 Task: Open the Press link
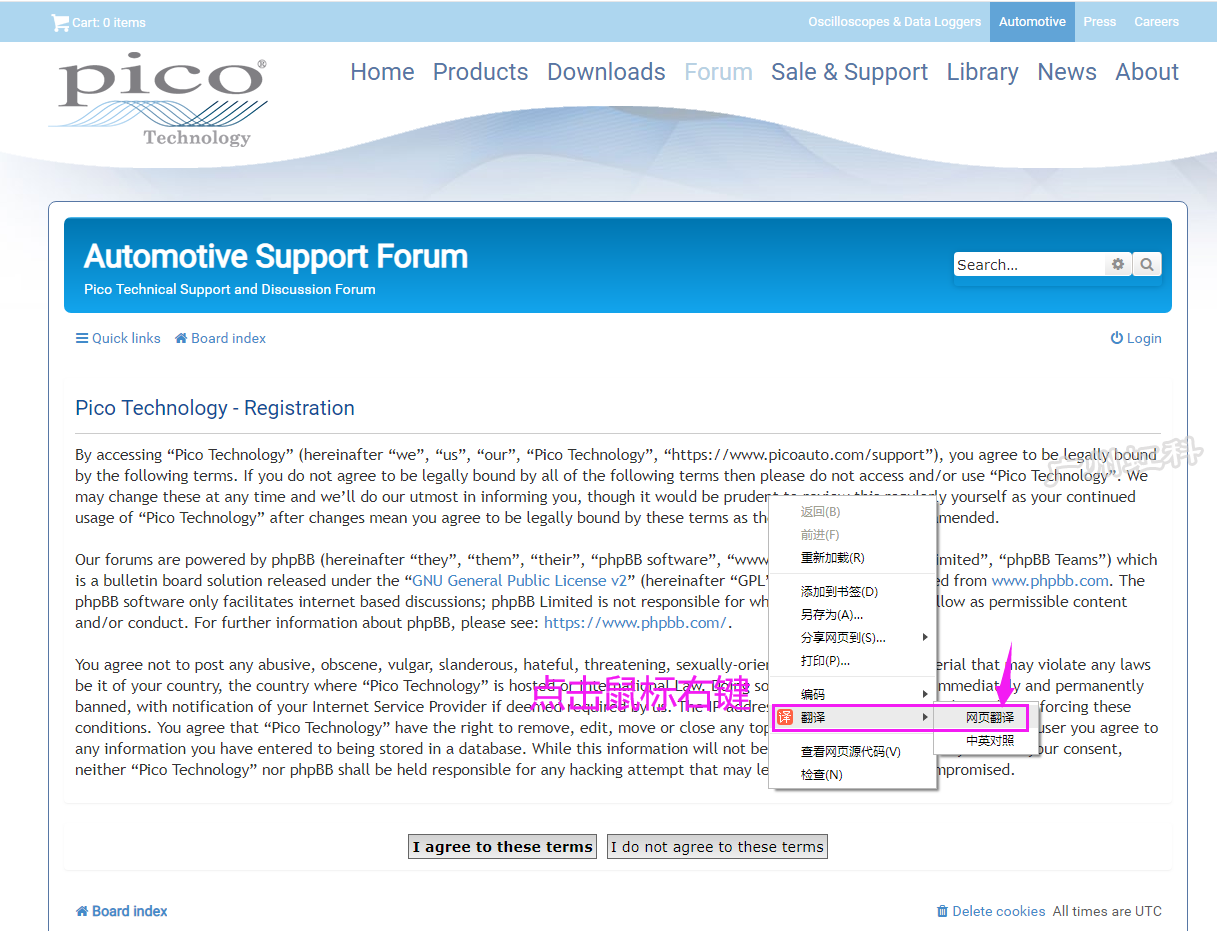1099,22
